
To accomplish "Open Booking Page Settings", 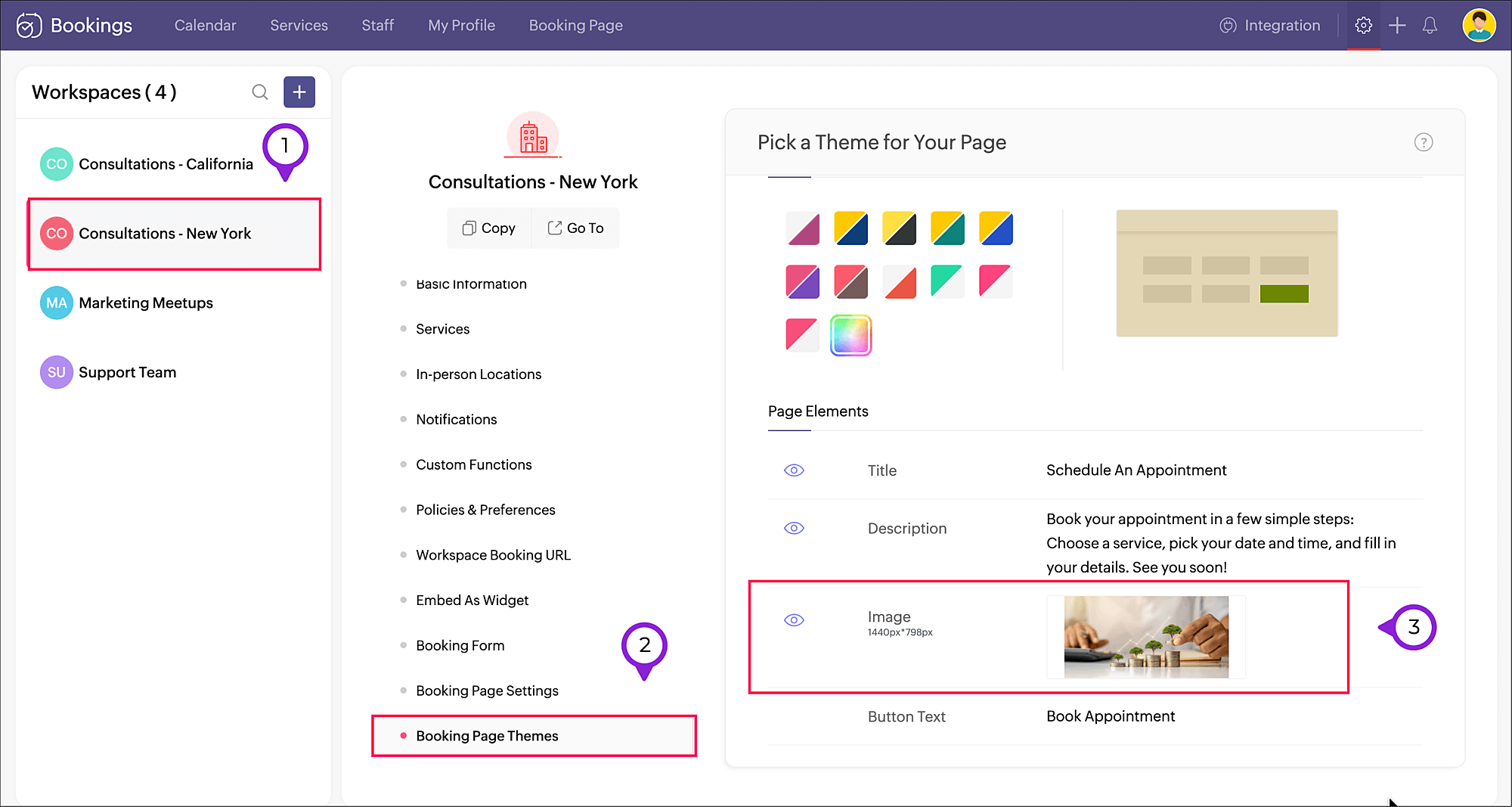I will pos(487,691).
